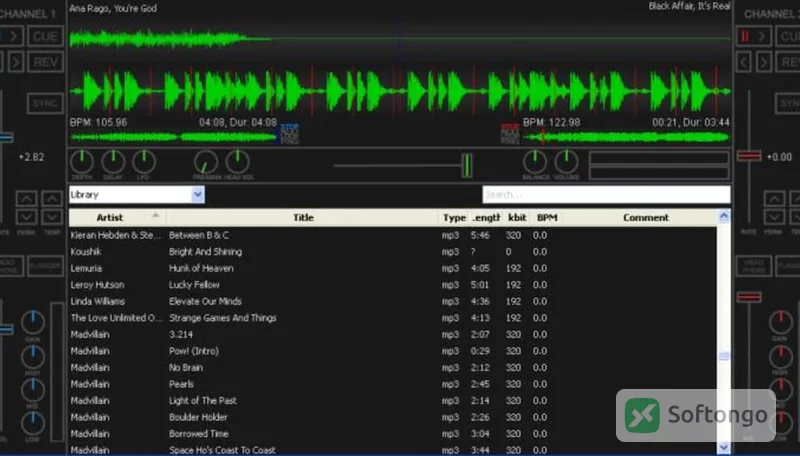Click Channel 1 GAIN knob
The image size is (800, 456).
point(33,323)
